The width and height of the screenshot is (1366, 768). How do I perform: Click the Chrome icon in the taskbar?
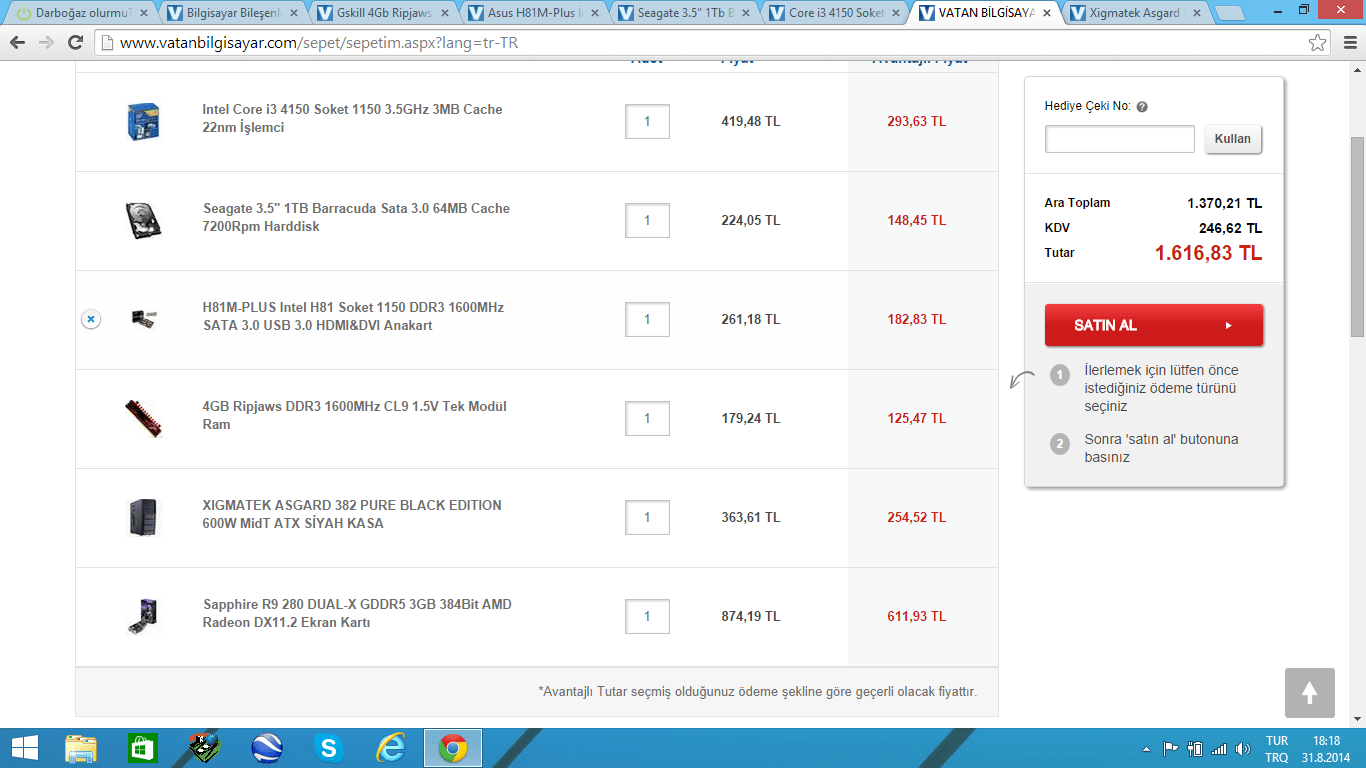pos(453,748)
